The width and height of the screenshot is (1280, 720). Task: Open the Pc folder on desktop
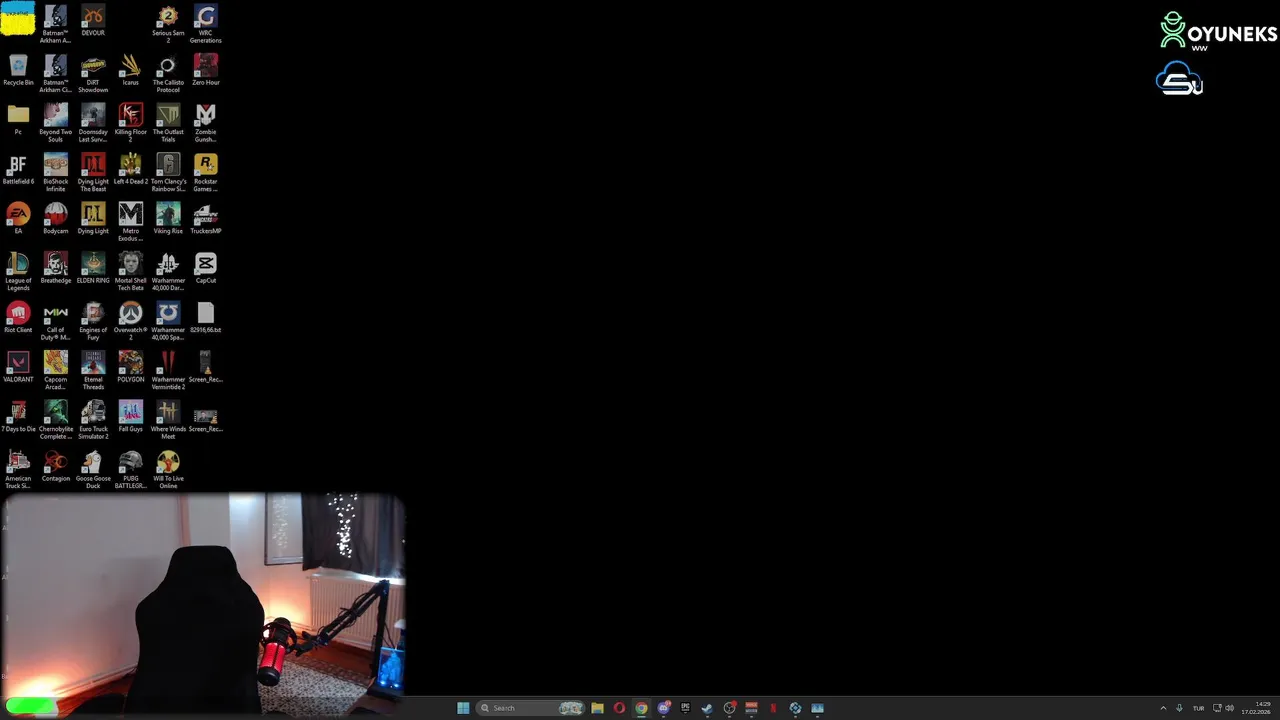pos(18,119)
